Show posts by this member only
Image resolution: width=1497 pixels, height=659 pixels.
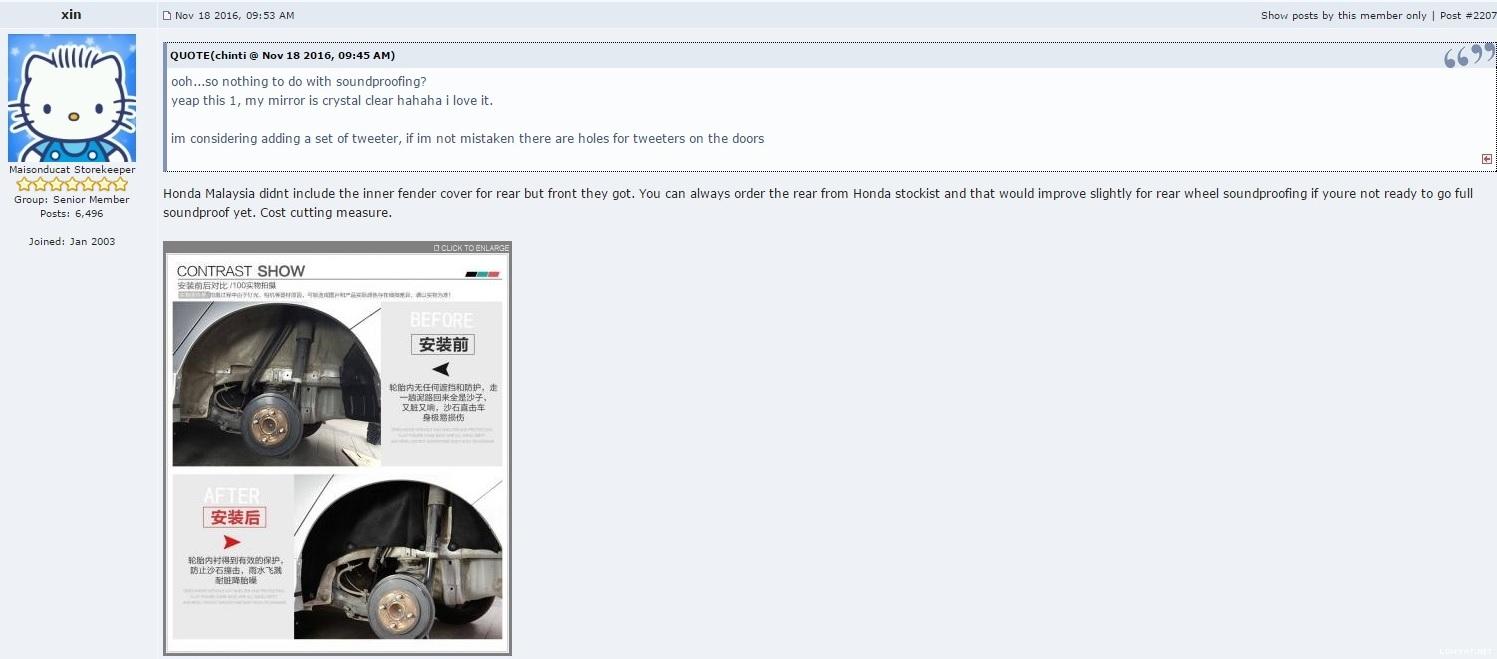point(1343,16)
